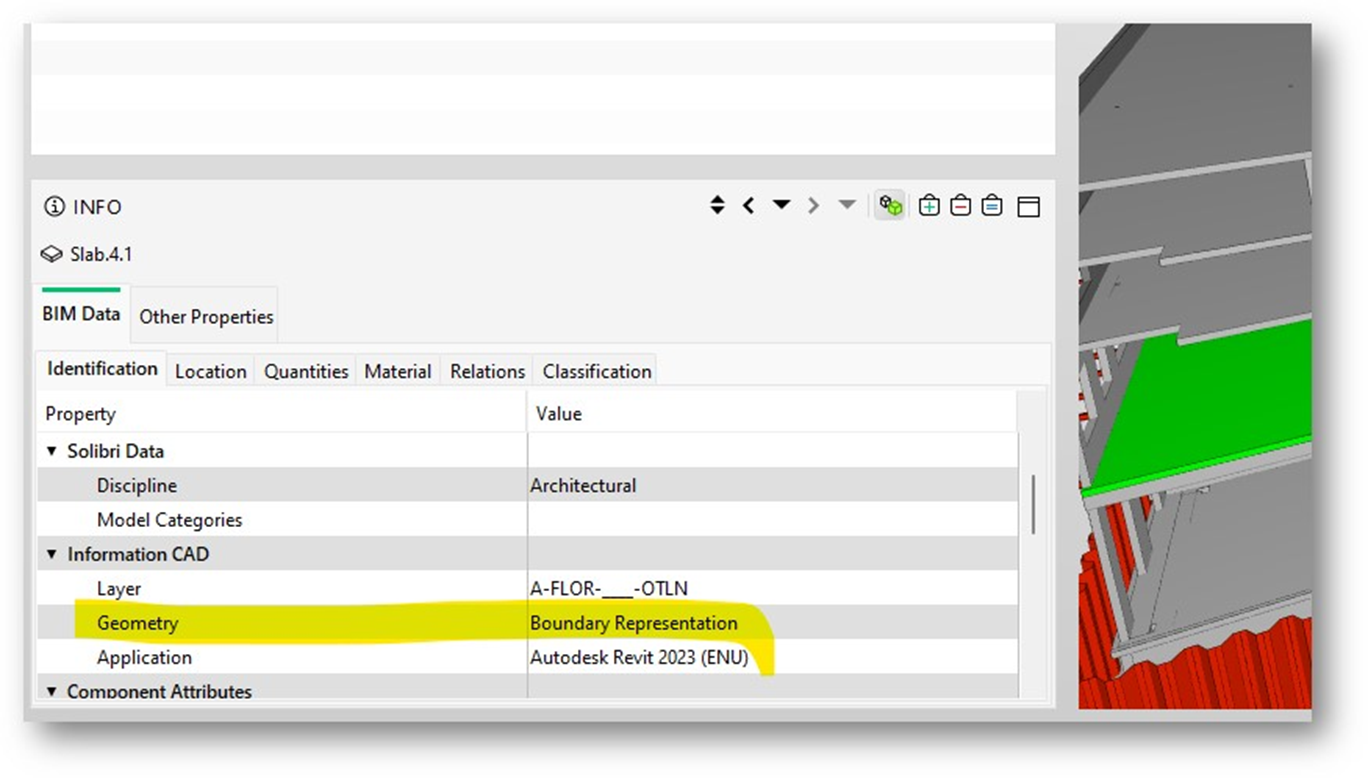Collapse the Solibri Data group
Viewport: 1368px width, 778px height.
tap(52, 451)
